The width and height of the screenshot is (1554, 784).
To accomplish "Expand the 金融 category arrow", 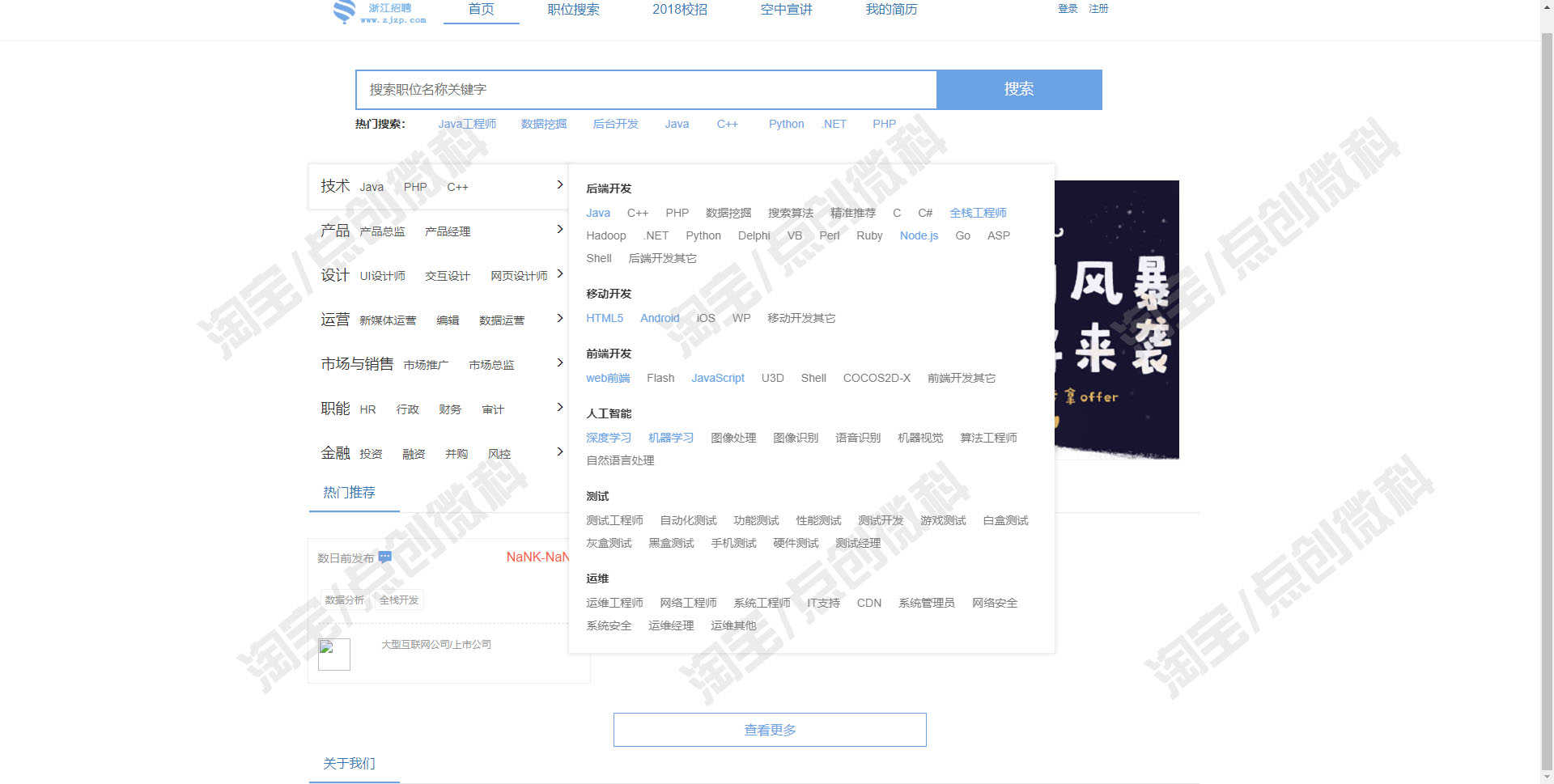I will click(559, 452).
